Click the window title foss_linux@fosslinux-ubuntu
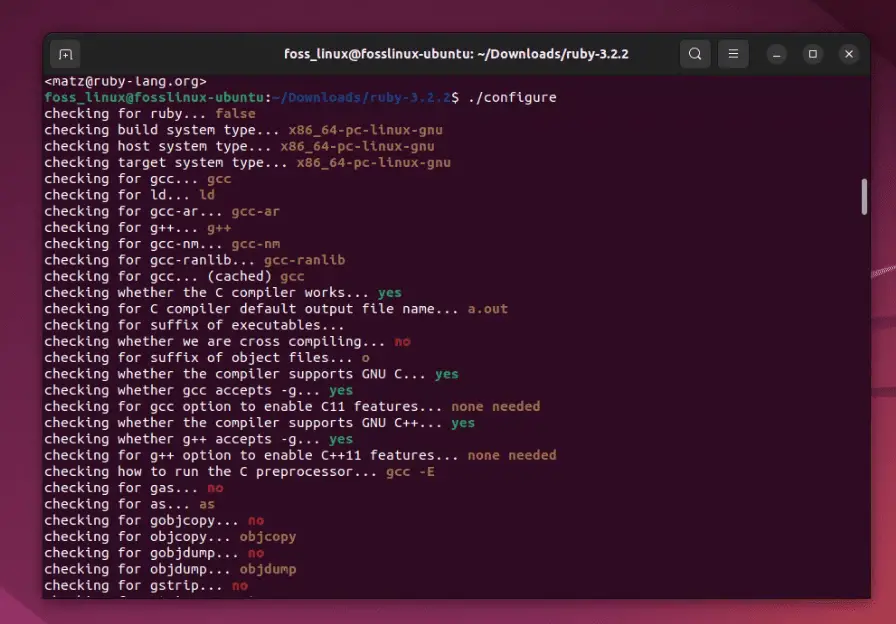 click(456, 54)
